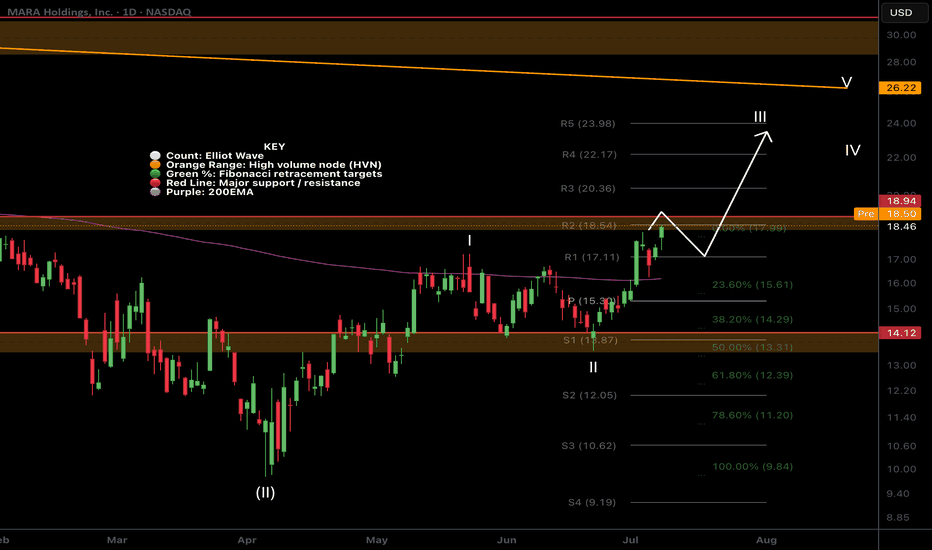The image size is (932, 550).
Task: Click the 23.60% (15.61) Fibonacci level
Action: [752, 285]
